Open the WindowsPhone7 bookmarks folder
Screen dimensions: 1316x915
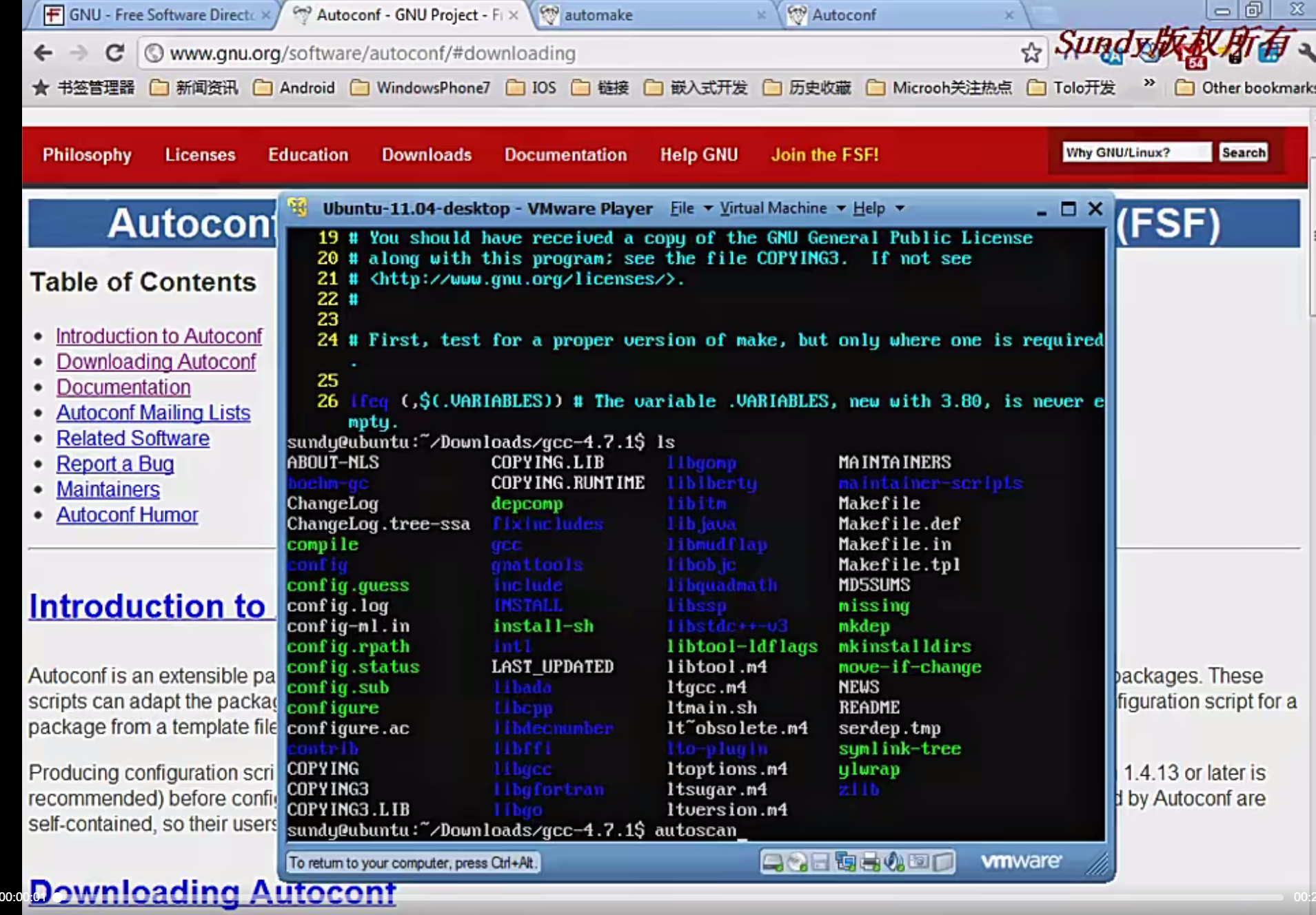pos(421,88)
